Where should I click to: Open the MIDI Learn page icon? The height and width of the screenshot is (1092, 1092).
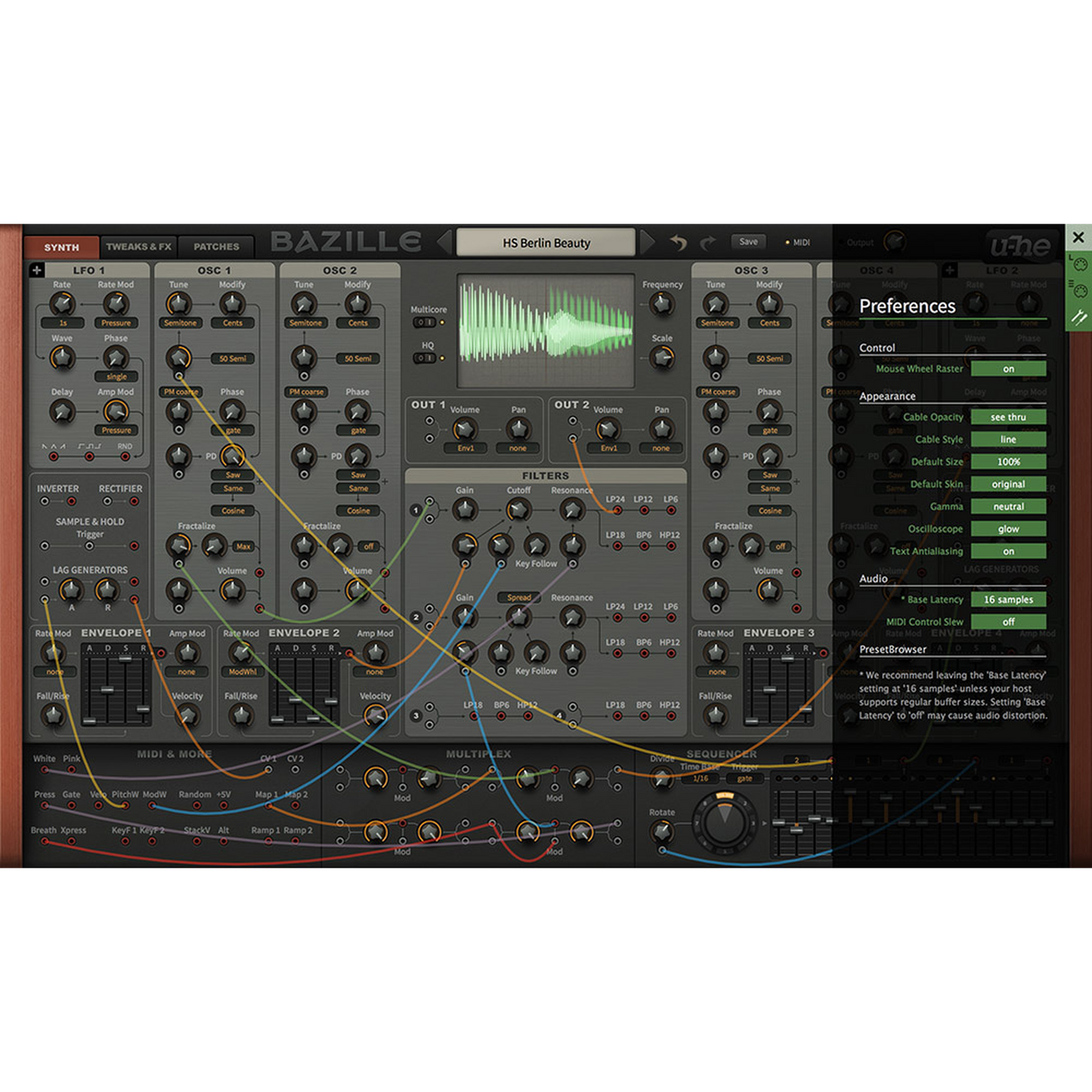[x=1078, y=264]
